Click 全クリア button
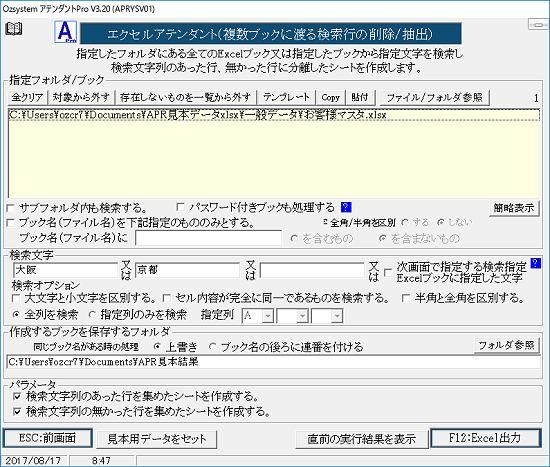 tap(27, 98)
